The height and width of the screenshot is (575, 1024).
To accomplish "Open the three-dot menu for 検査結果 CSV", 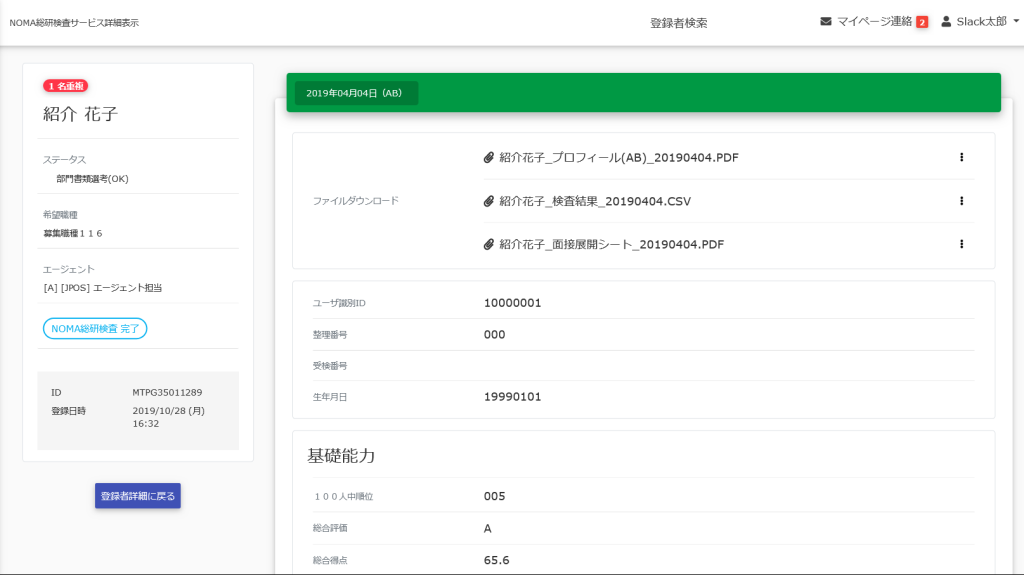I will point(961,201).
